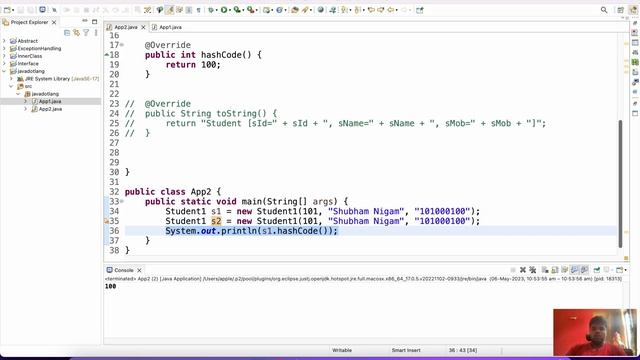Open the Debug dropdown arrow
Image resolution: width=640 pixels, height=360 pixels.
pyautogui.click(x=217, y=10)
